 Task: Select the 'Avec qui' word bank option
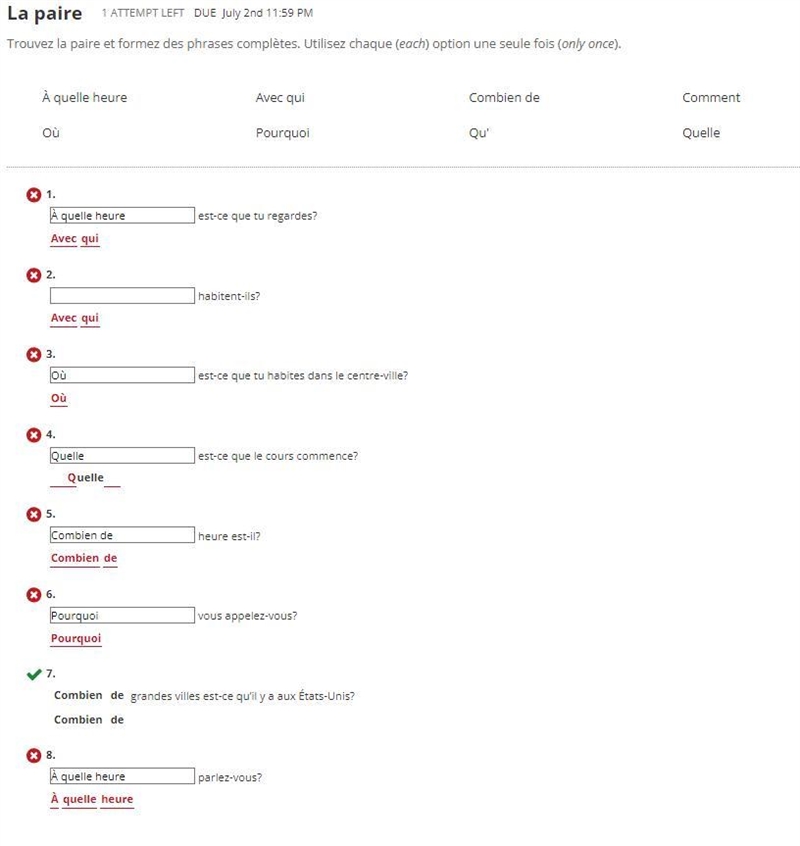click(x=280, y=98)
